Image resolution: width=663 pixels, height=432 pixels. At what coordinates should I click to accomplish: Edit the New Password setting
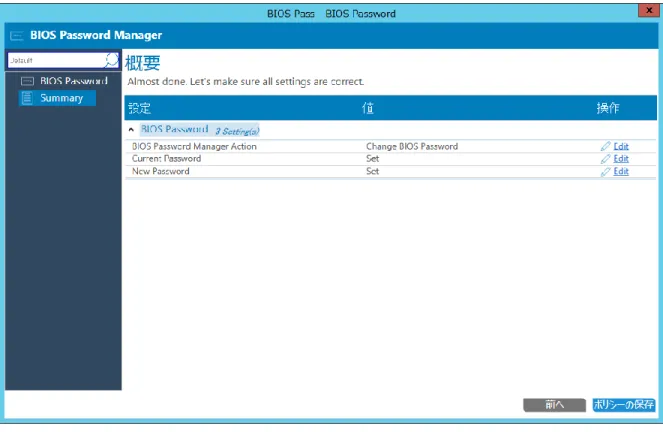click(621, 172)
